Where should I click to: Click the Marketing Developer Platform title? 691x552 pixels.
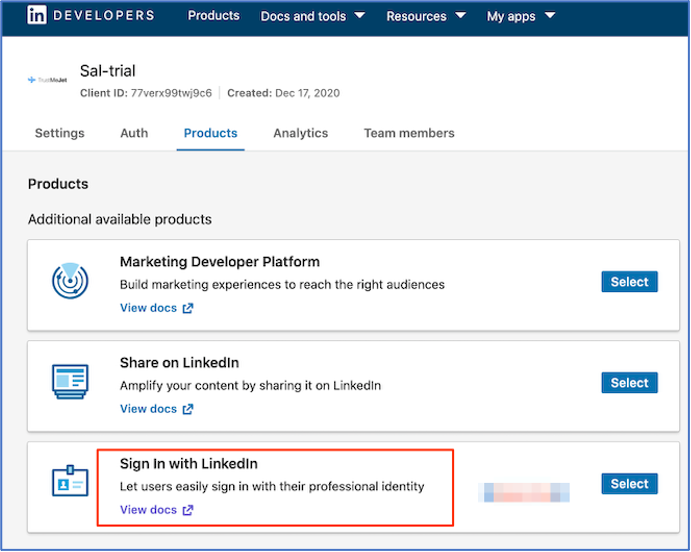[x=220, y=262]
